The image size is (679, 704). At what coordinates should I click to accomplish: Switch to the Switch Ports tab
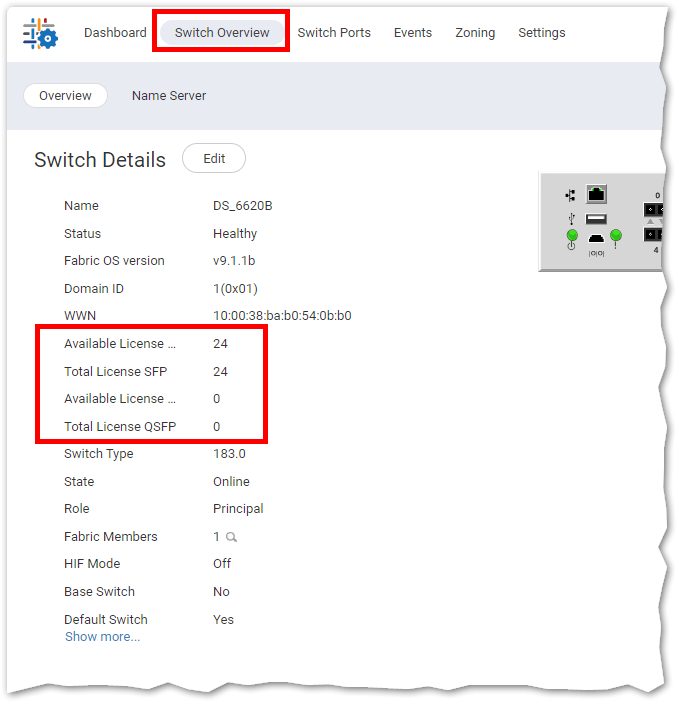[334, 33]
